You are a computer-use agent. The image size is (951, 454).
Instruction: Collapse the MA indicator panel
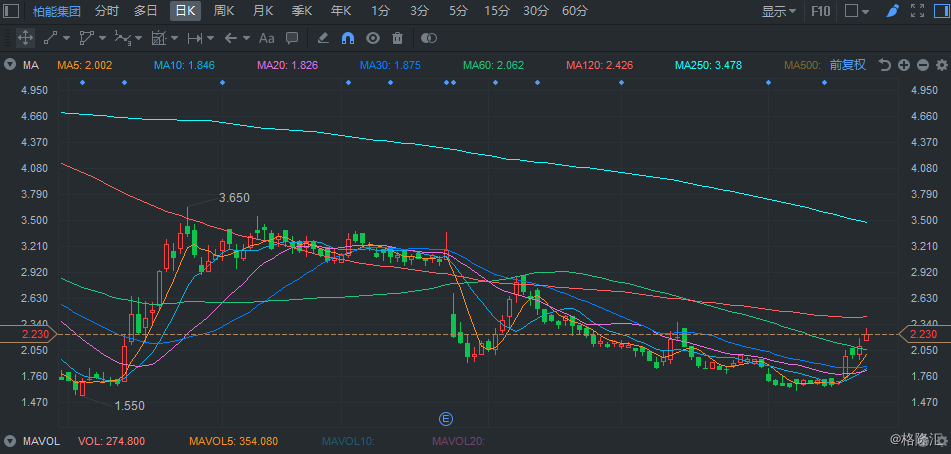coord(10,65)
